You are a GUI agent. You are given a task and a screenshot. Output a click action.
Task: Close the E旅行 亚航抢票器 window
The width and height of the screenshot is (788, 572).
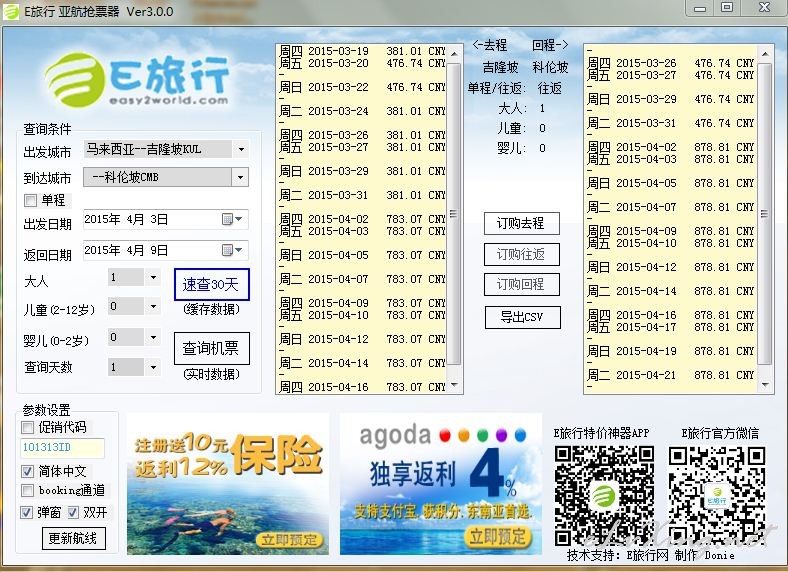[764, 8]
